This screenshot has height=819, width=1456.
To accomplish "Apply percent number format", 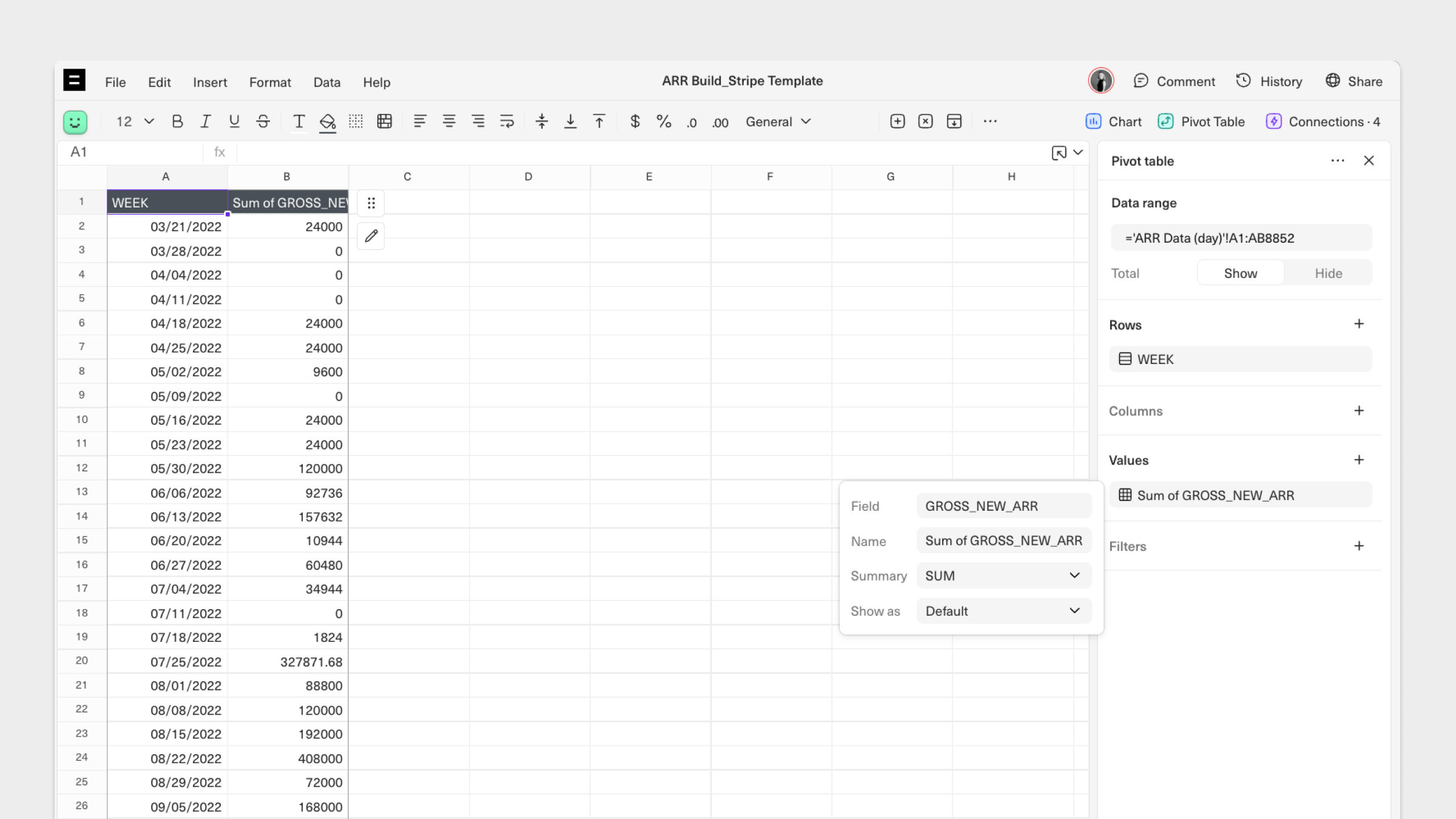I will click(664, 121).
